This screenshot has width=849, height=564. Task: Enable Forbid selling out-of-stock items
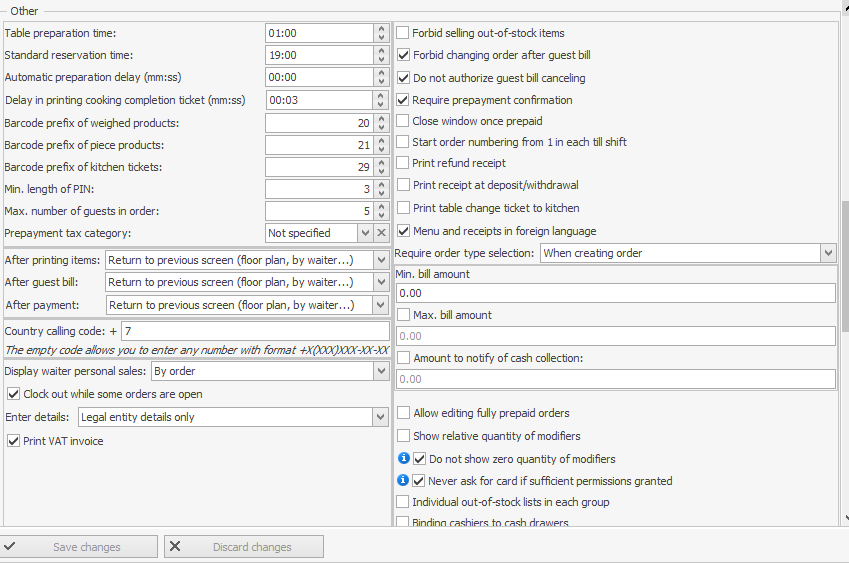click(x=403, y=33)
